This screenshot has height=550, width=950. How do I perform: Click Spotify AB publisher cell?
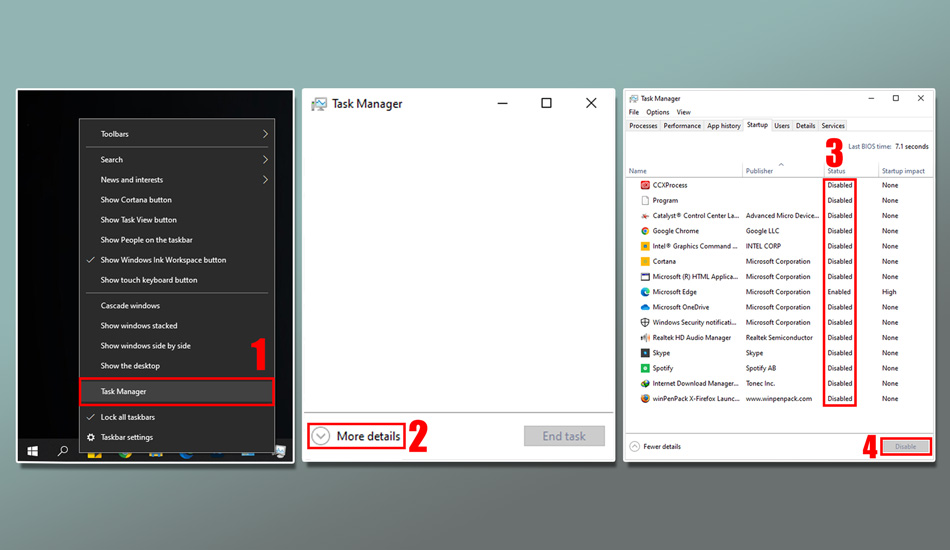pos(760,368)
